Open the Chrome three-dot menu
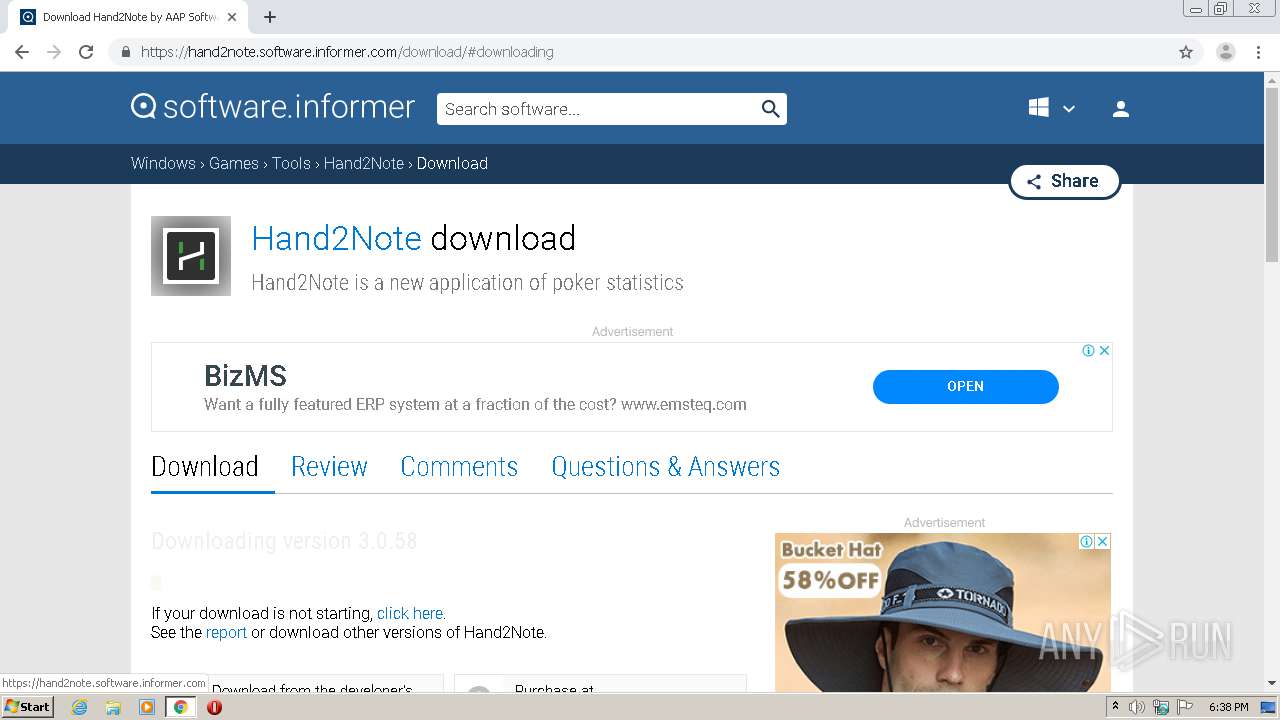1280x720 pixels. (1258, 52)
